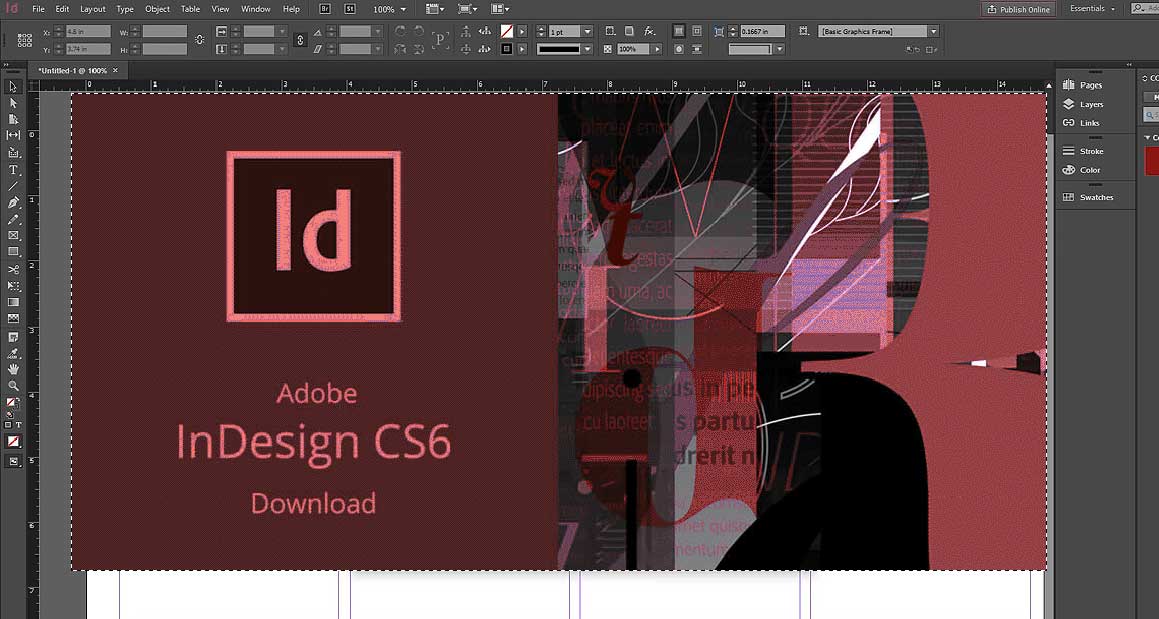Open the Layout menu
Screen dimensions: 1159x619
click(x=93, y=9)
